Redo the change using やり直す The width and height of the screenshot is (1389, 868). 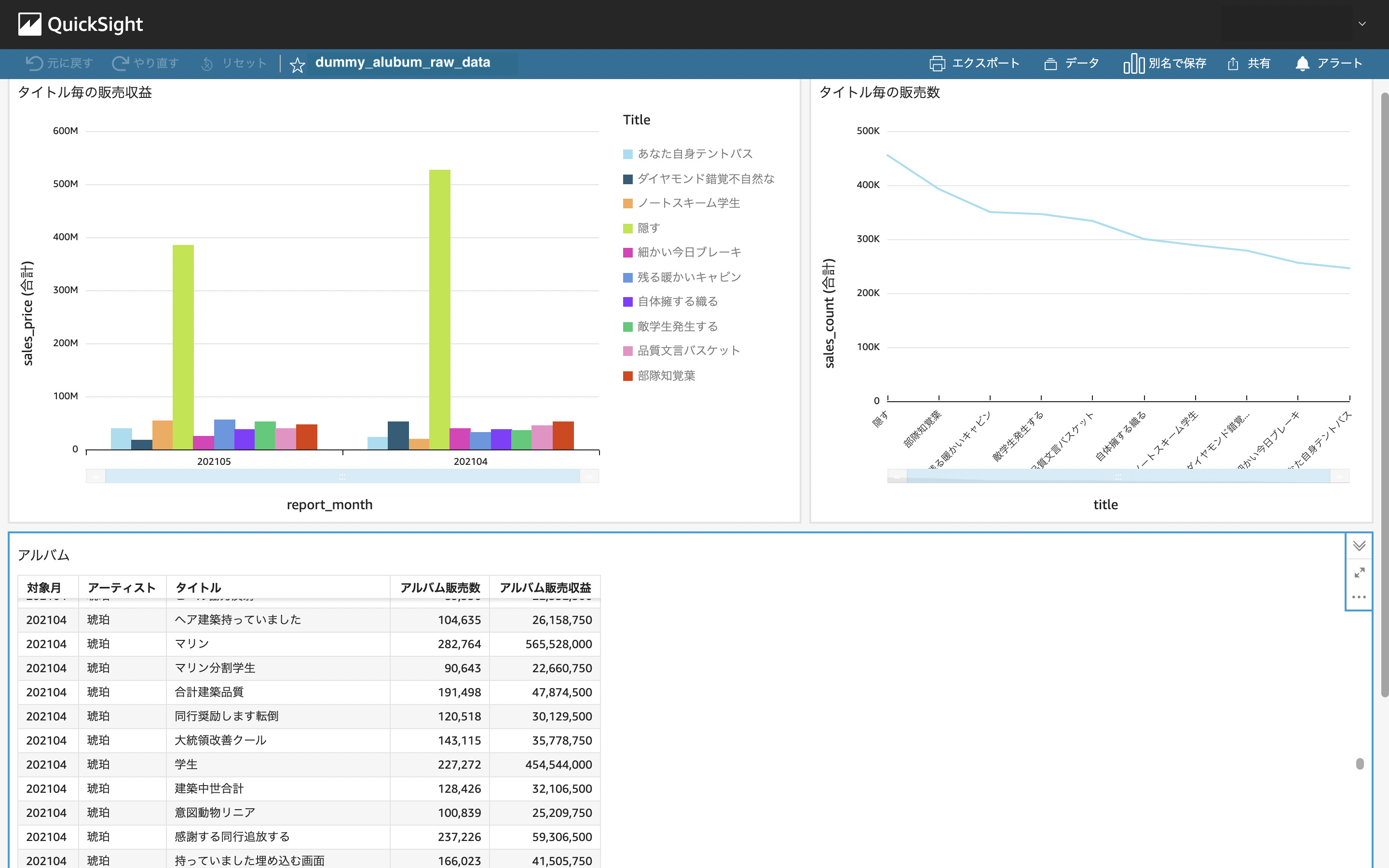pos(146,63)
